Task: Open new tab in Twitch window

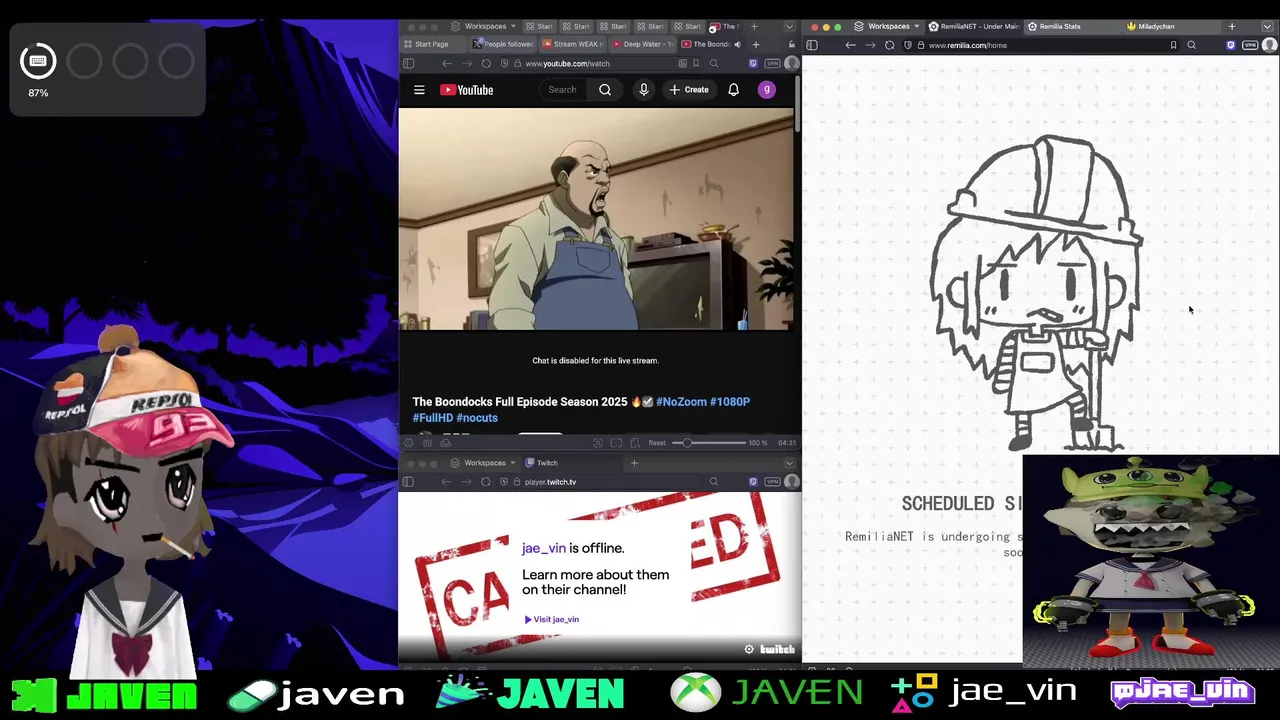Action: [x=634, y=463]
